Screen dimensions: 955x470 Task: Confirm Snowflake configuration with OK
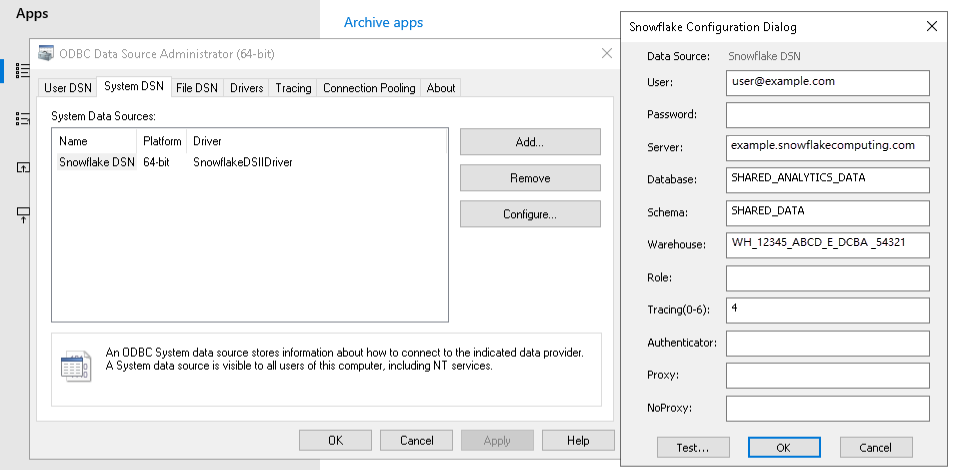[784, 447]
